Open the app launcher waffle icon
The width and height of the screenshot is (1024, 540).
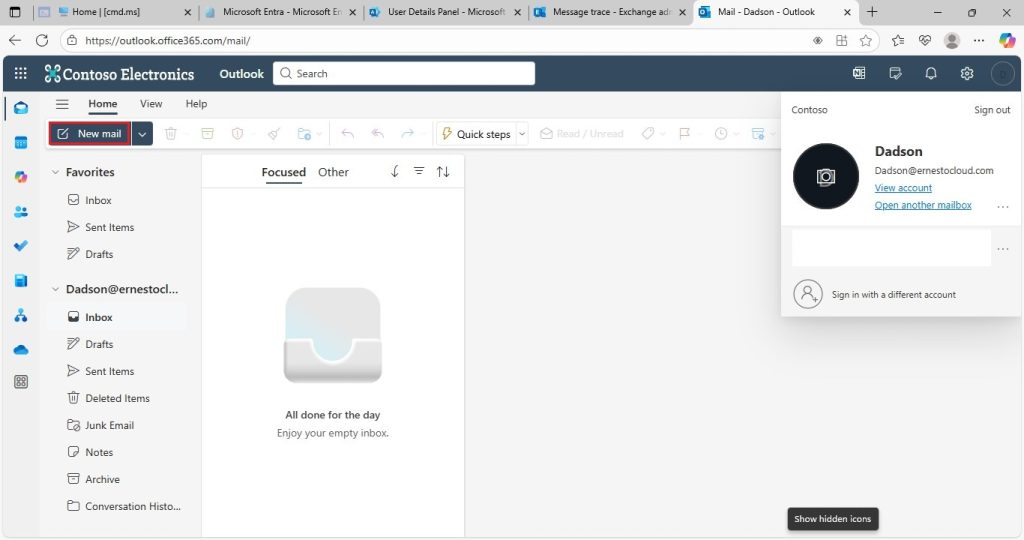20,73
